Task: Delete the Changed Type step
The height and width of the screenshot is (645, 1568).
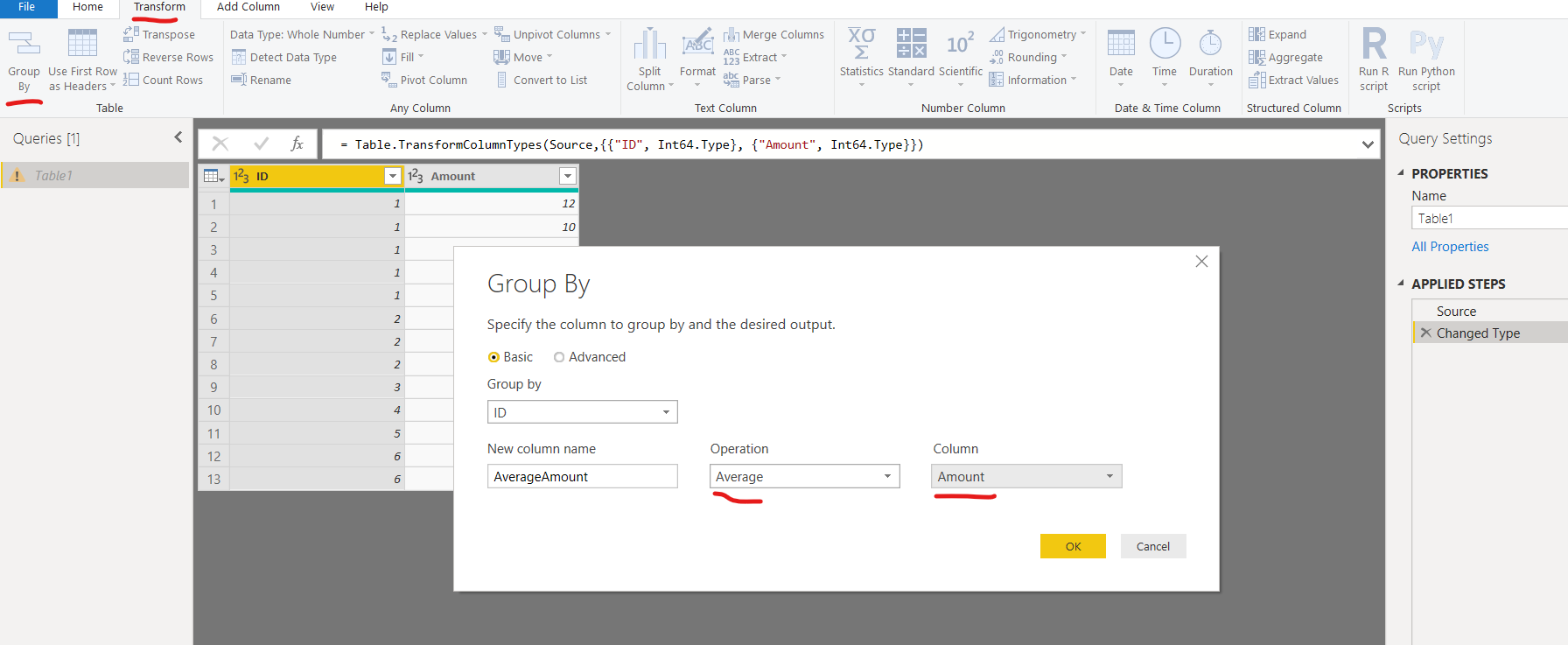Action: click(1425, 333)
